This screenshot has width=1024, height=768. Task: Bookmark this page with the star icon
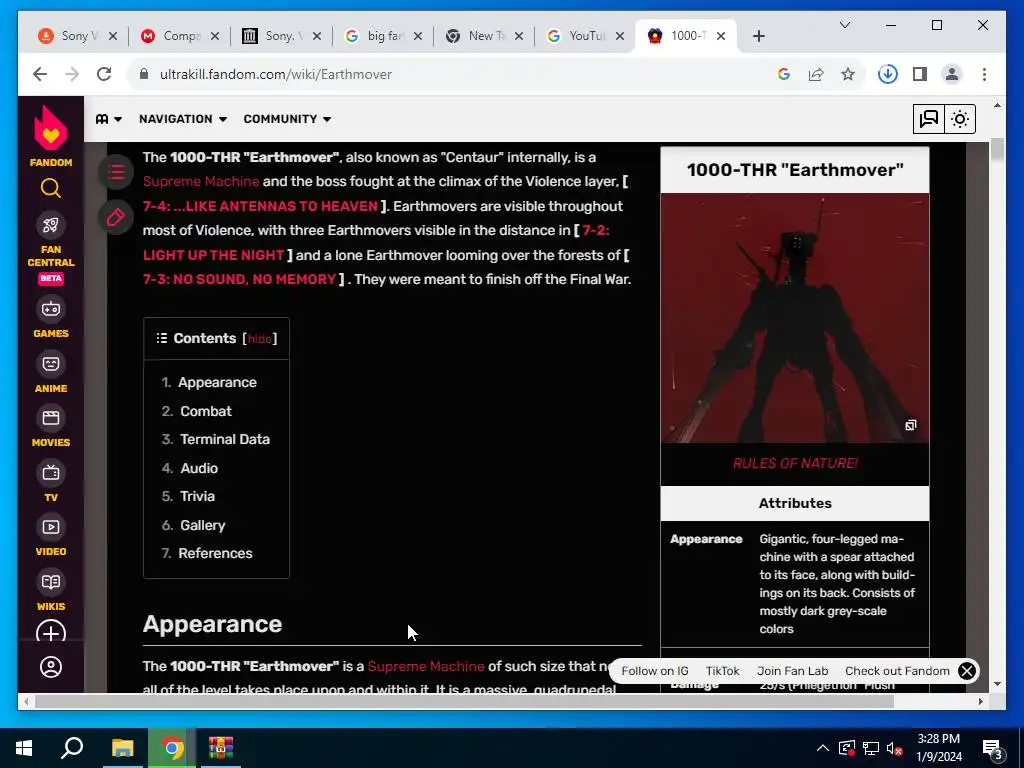[x=848, y=74]
